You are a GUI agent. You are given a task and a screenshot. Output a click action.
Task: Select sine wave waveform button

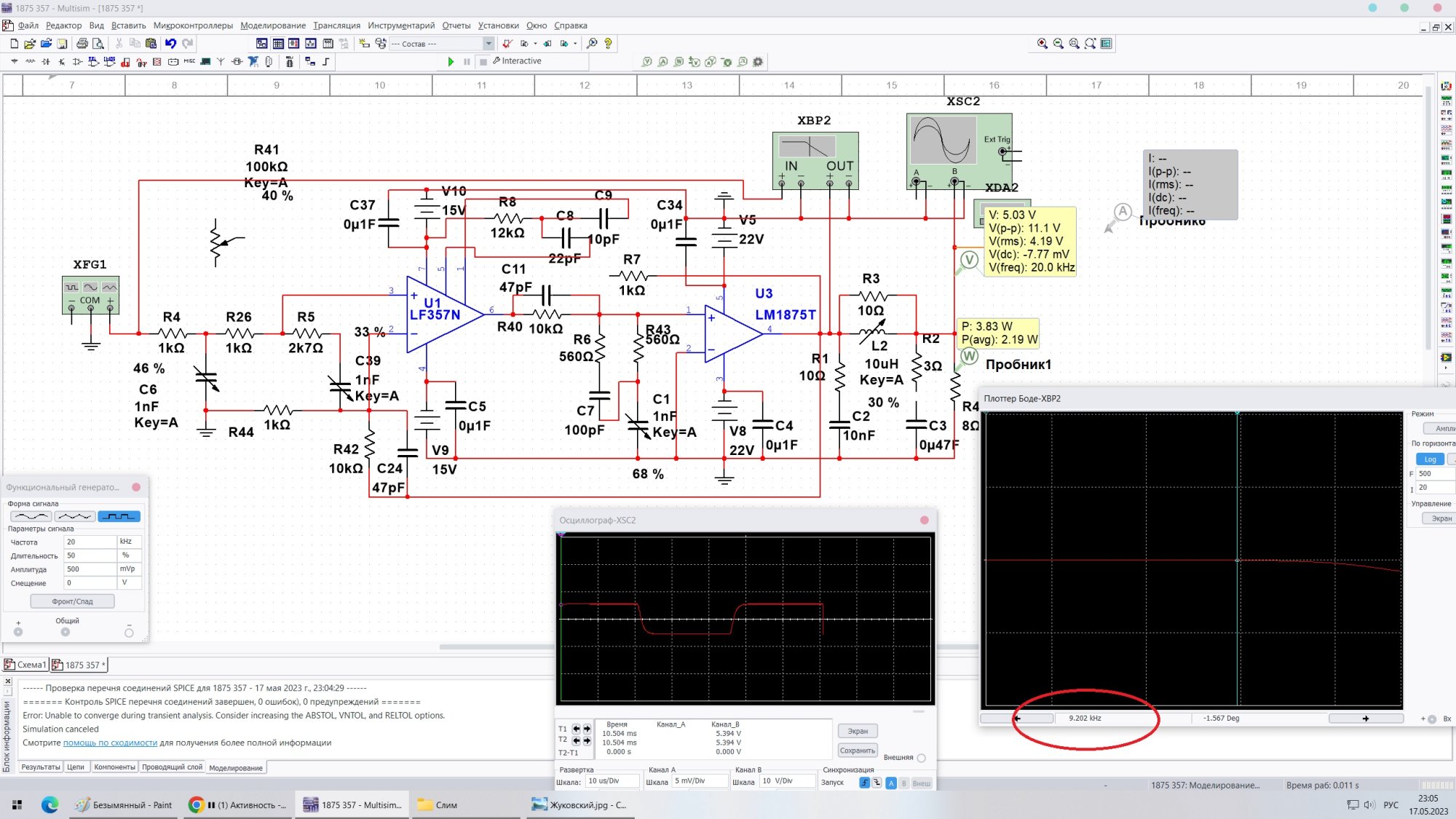pyautogui.click(x=31, y=516)
